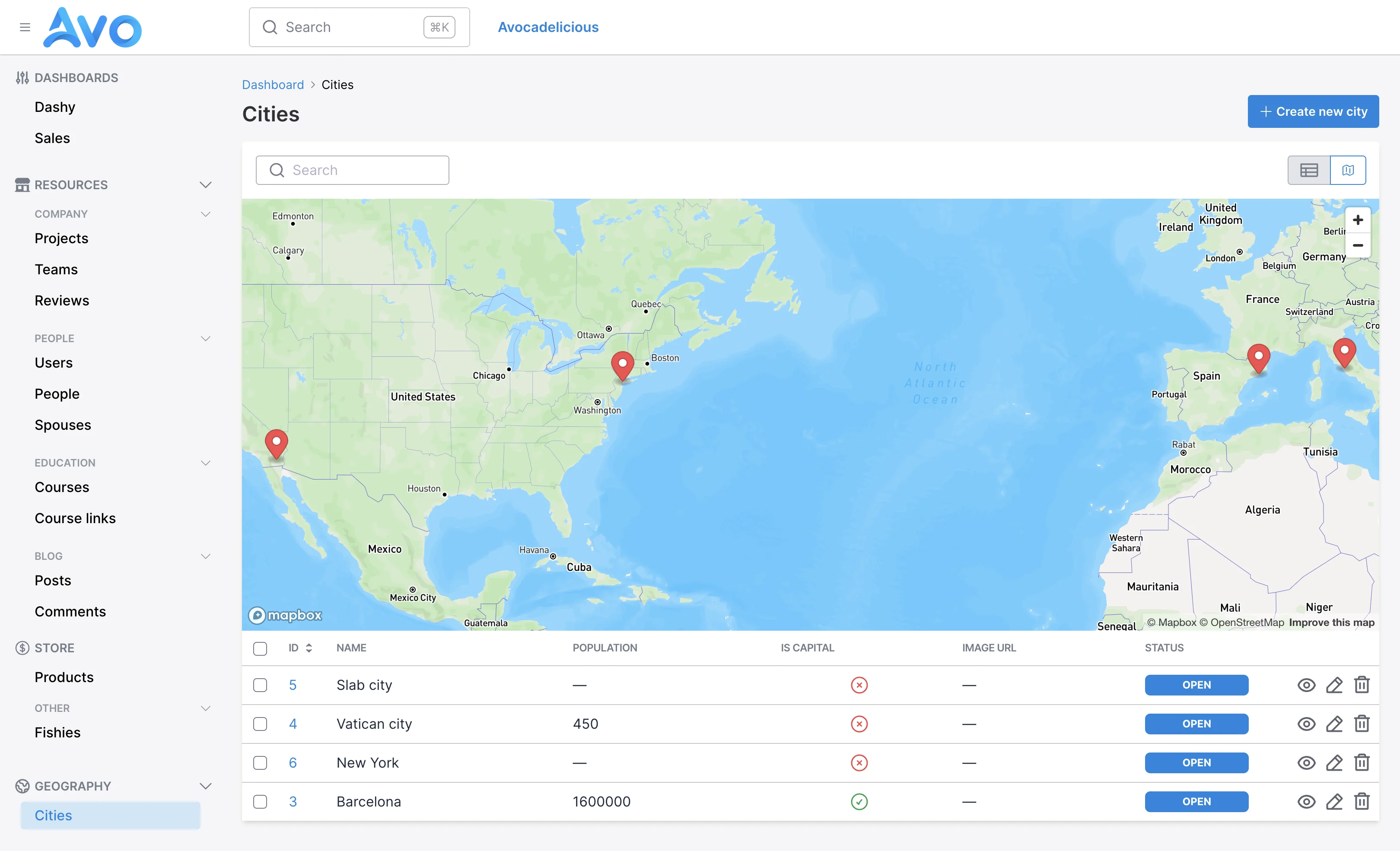
Task: View New York record eye icon
Action: click(1306, 763)
